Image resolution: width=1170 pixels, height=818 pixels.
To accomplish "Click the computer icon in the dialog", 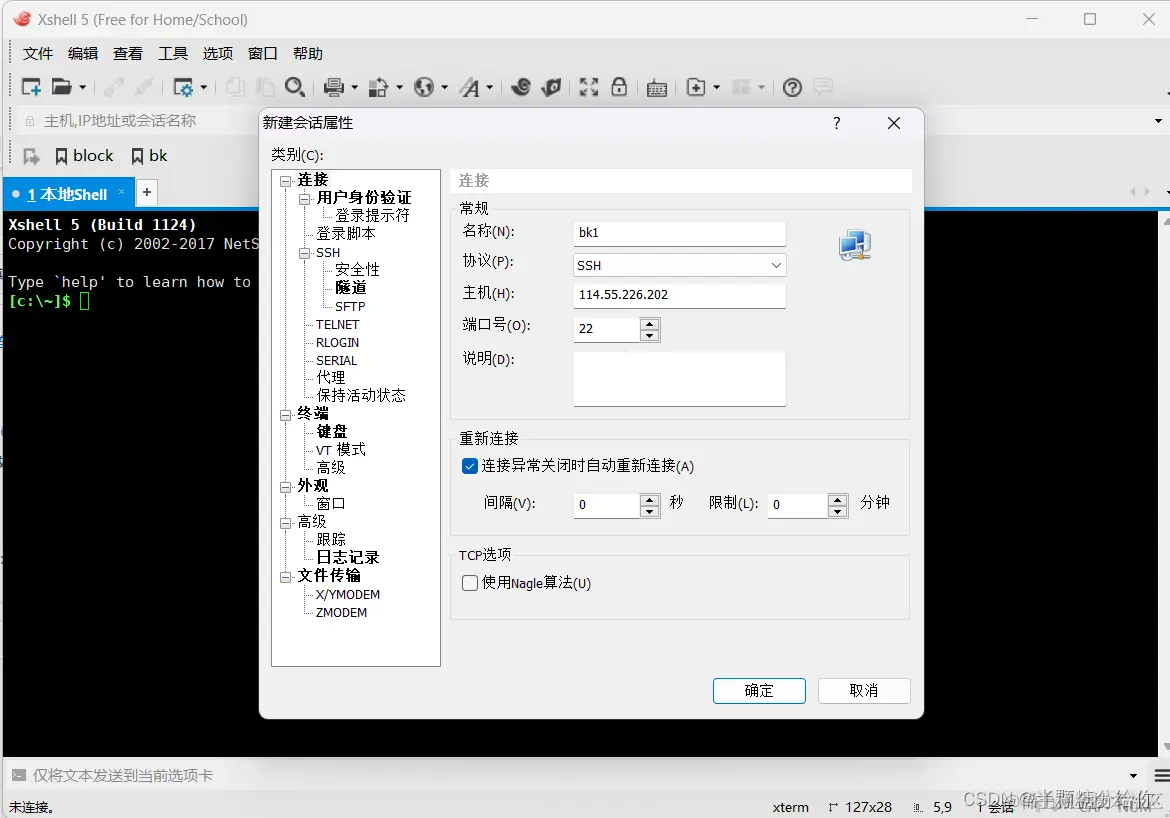I will point(855,245).
